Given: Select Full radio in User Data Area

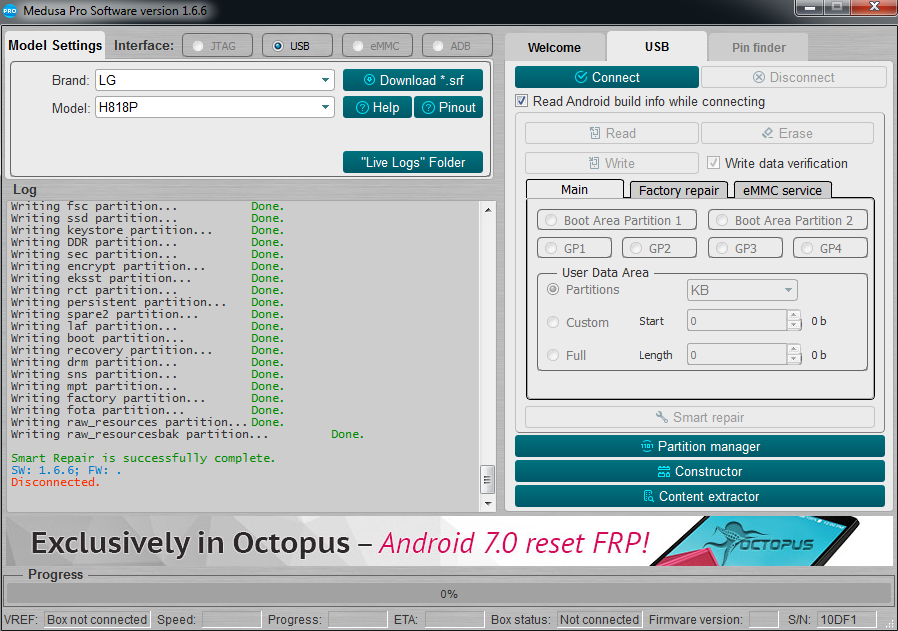Looking at the screenshot, I should click(553, 356).
